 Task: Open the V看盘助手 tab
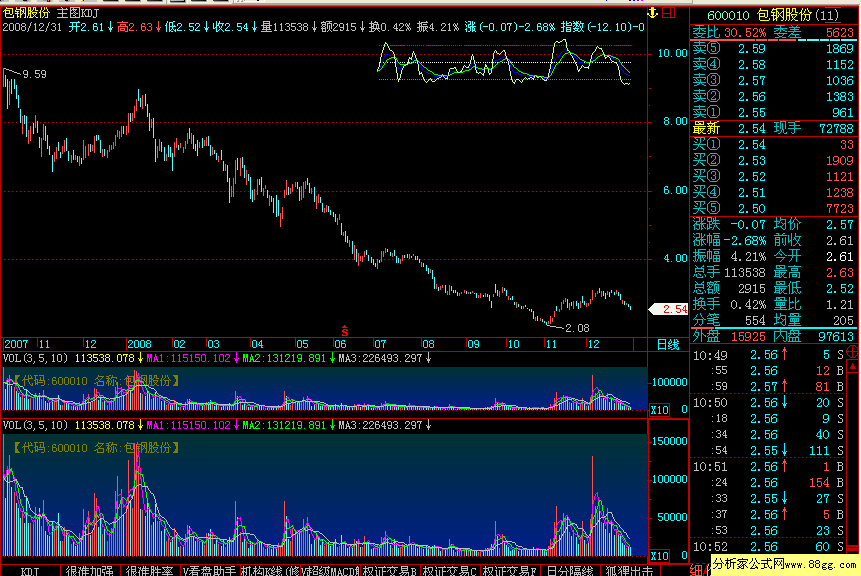click(209, 571)
